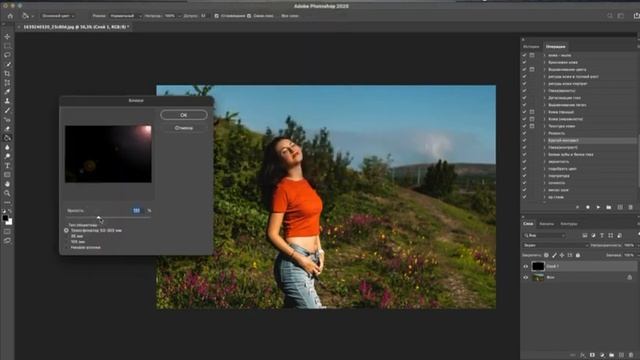Switch to the Слои tab

pos(528,224)
